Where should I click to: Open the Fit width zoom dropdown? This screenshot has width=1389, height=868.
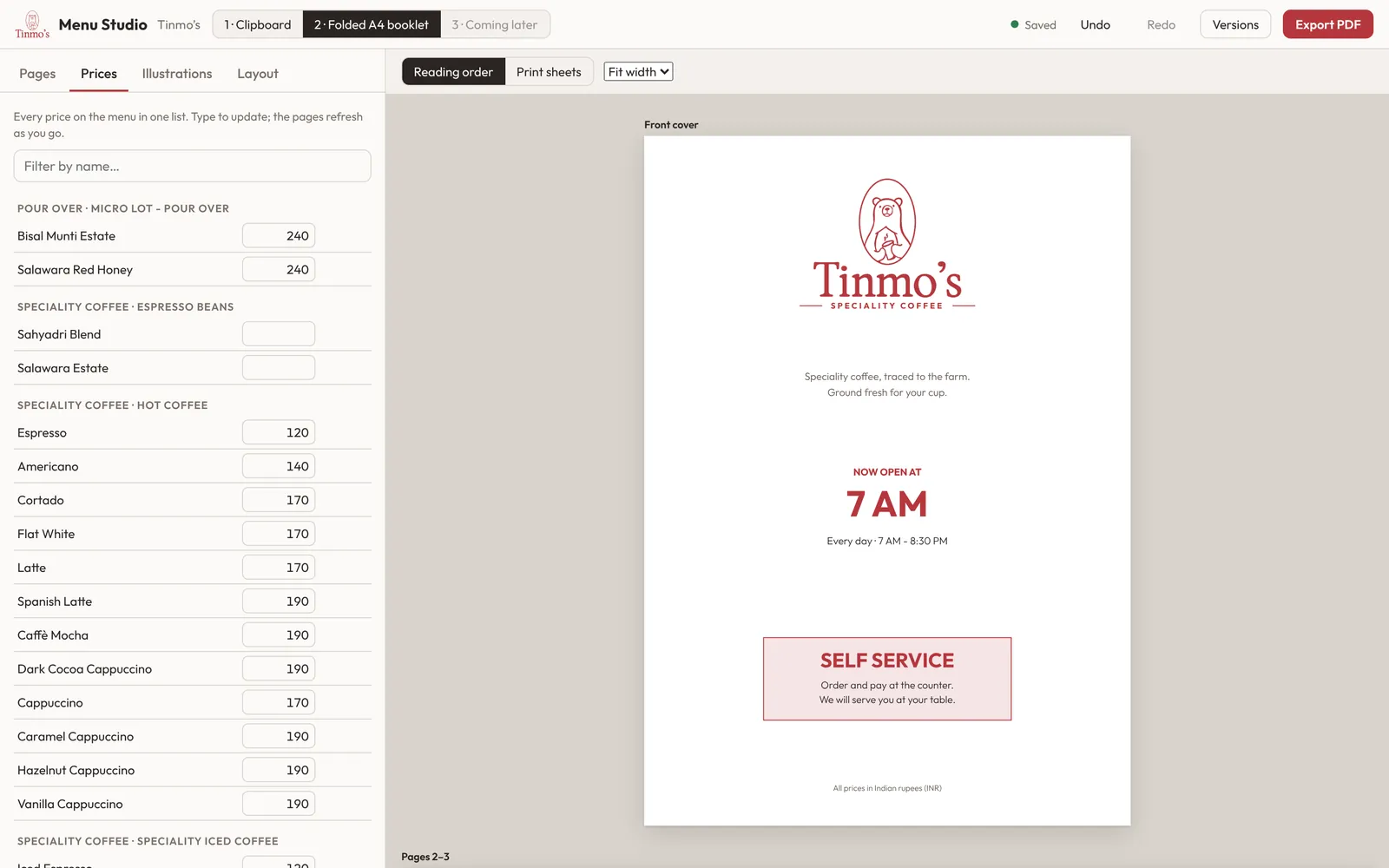[x=638, y=72]
